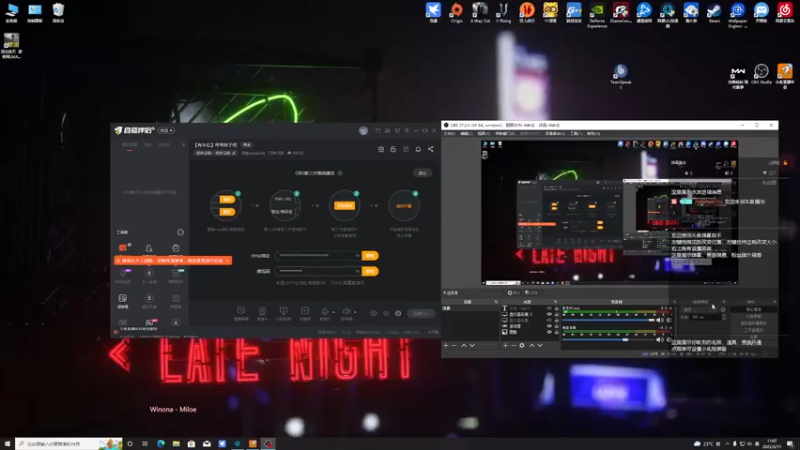Add a new scene tab with plus in streaming companion

pyautogui.click(x=184, y=145)
